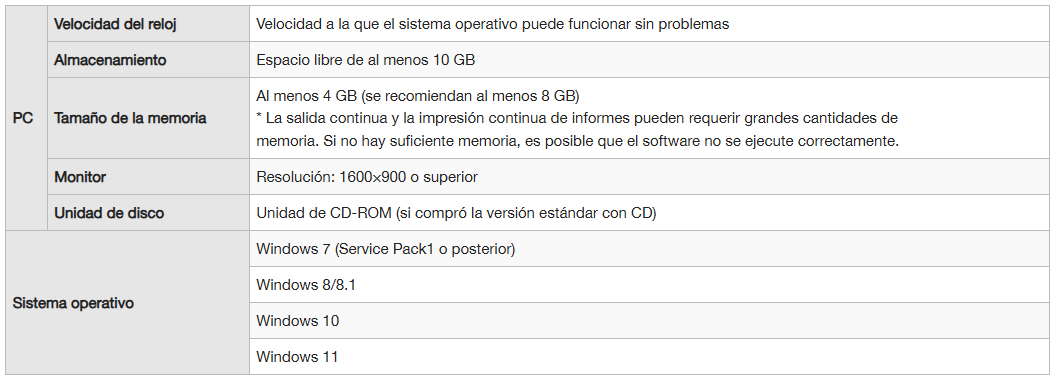
Task: Click the Unidad de disco label
Action: (x=109, y=213)
